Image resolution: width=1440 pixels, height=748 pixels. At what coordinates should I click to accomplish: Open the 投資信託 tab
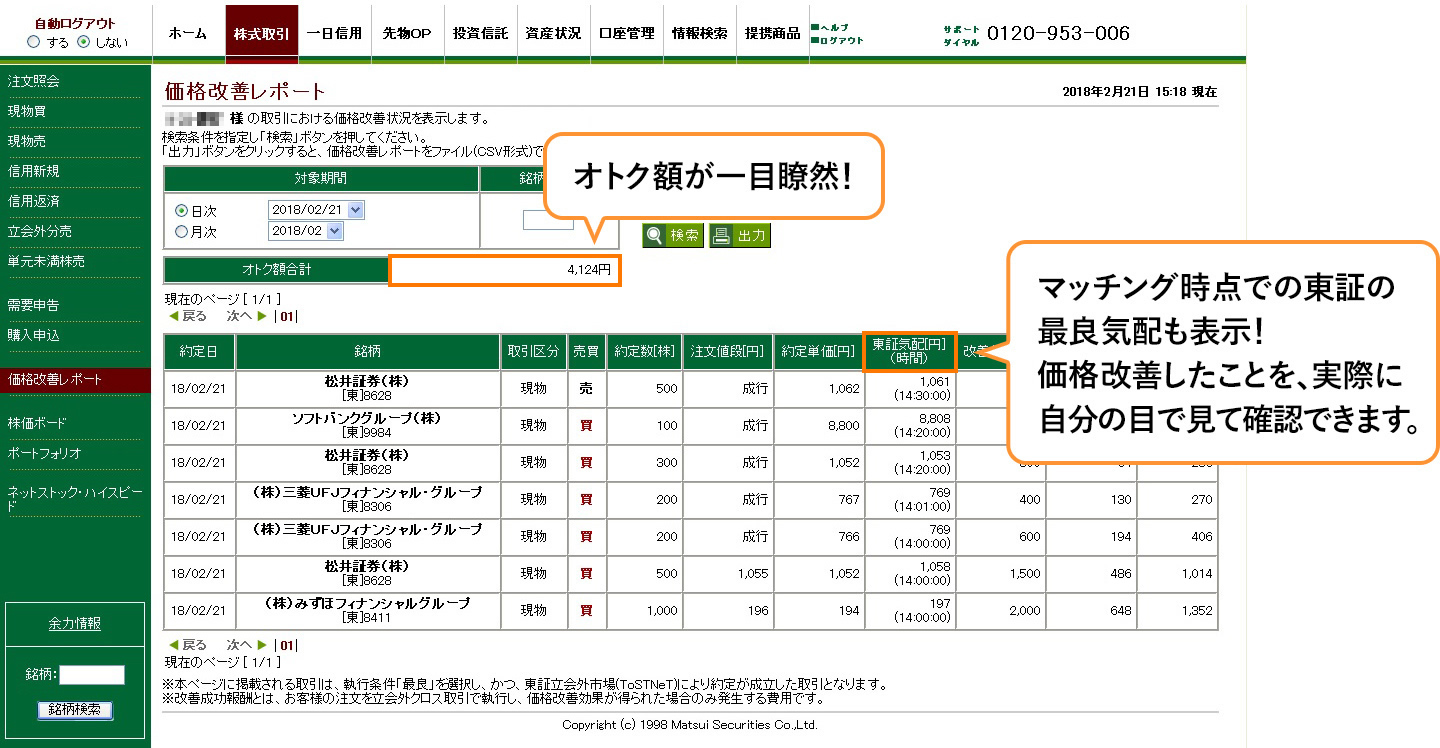pos(480,33)
